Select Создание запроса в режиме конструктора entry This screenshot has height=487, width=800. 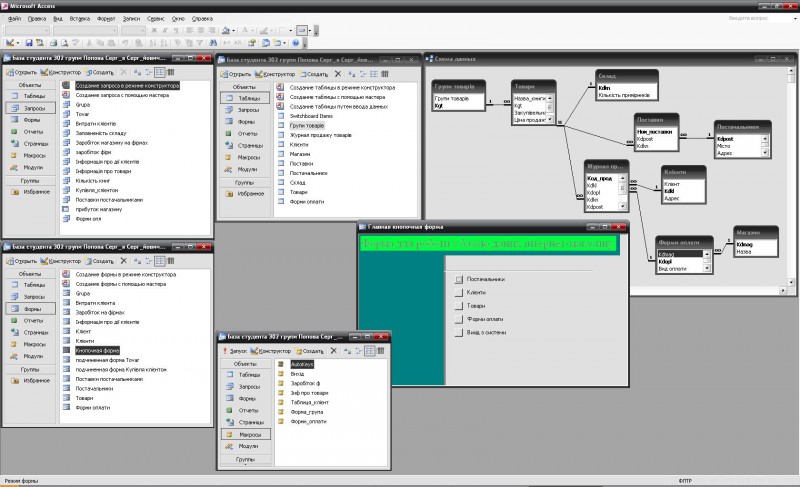point(127,86)
